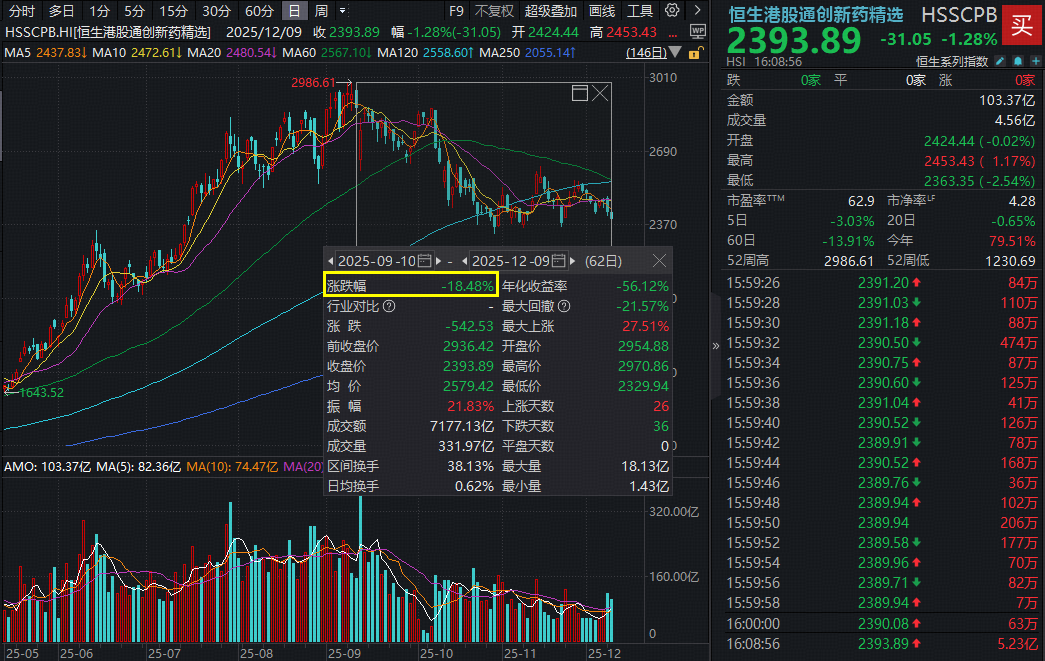This screenshot has width=1045, height=661.
Task: Click the bell alert icon
Action: pyautogui.click(x=1016, y=61)
